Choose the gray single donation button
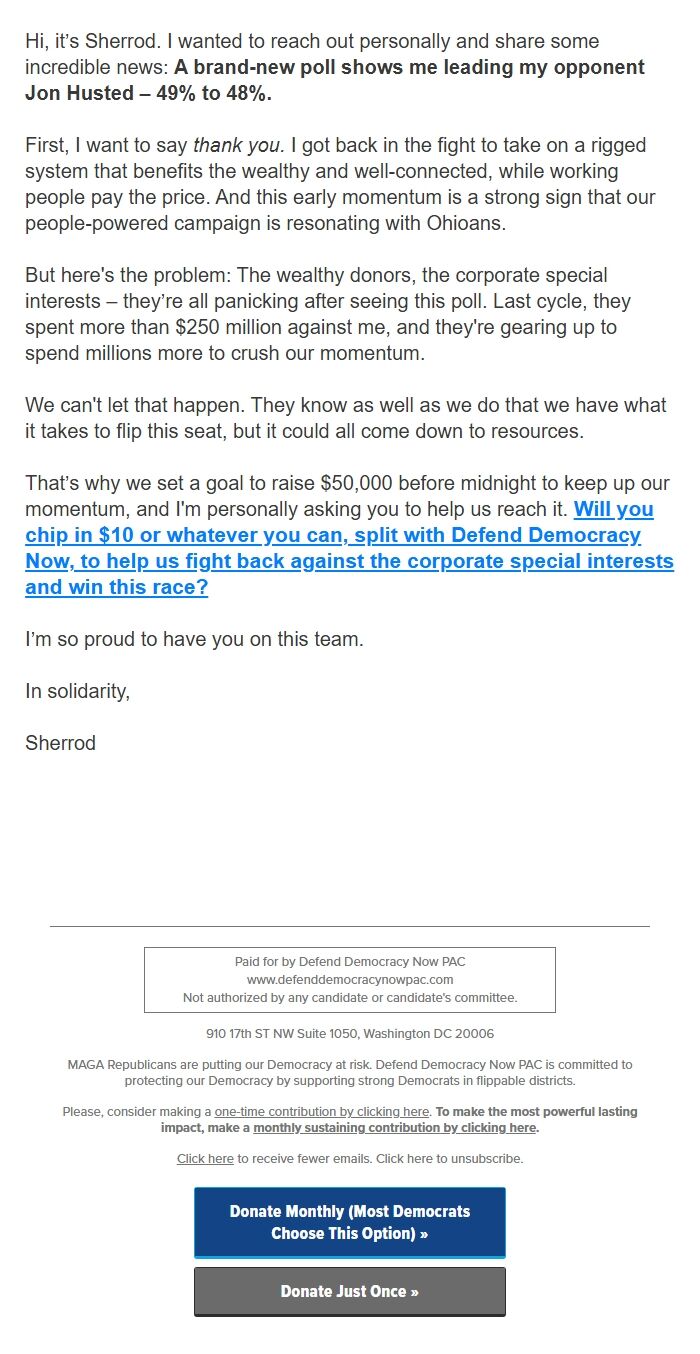The width and height of the screenshot is (700, 1354). [350, 1291]
